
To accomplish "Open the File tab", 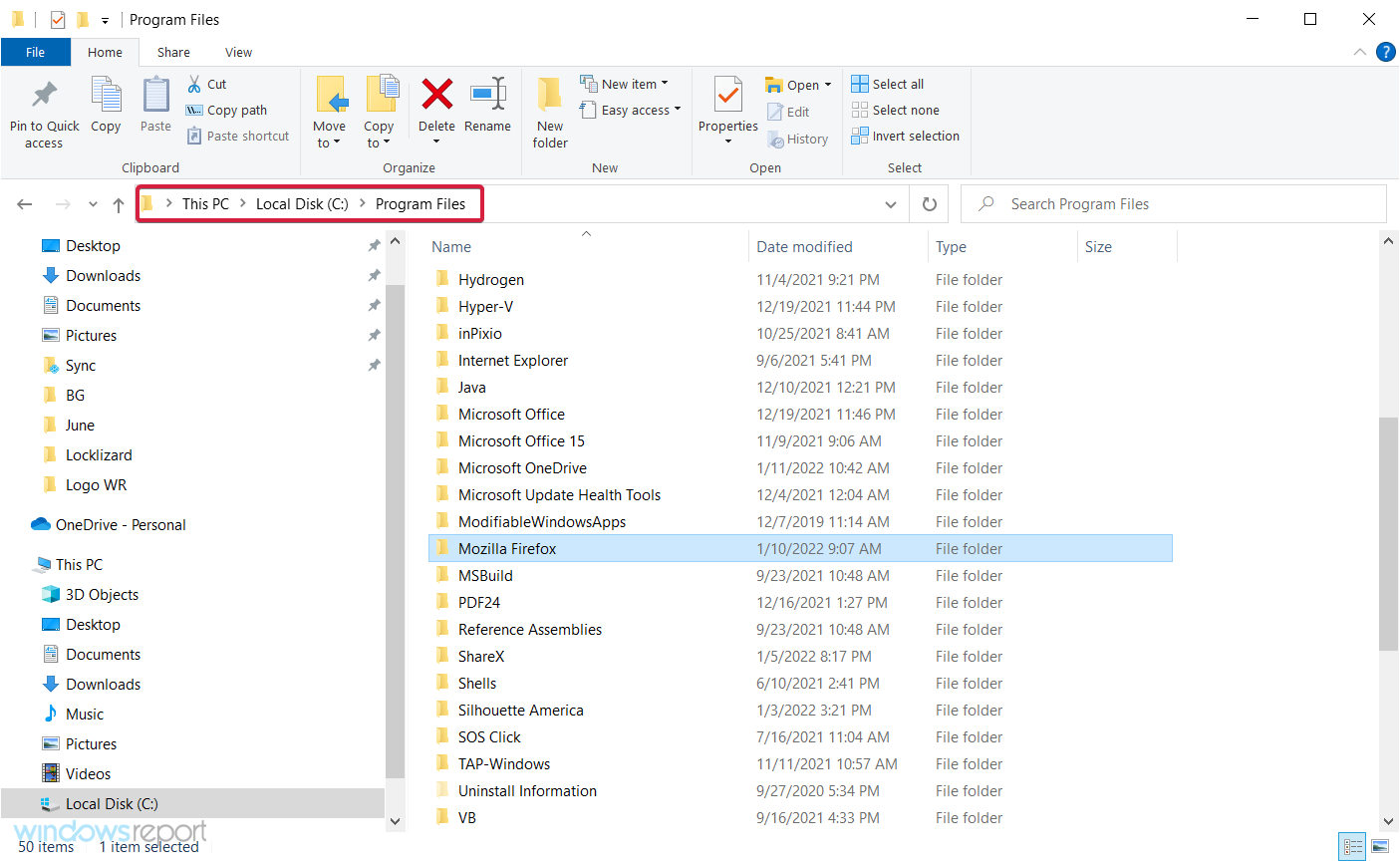I will pyautogui.click(x=36, y=53).
